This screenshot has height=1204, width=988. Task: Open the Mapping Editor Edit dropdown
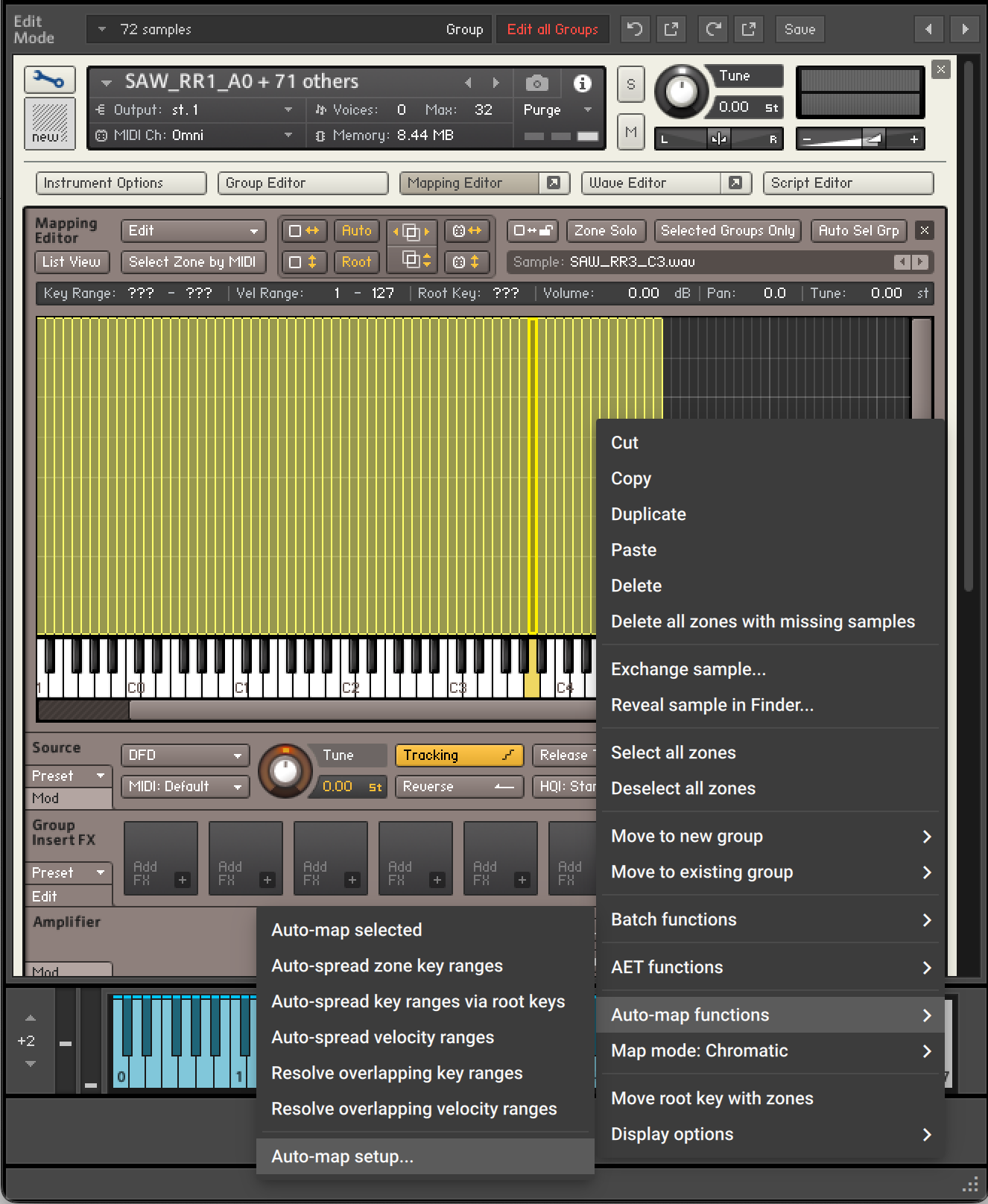194,231
